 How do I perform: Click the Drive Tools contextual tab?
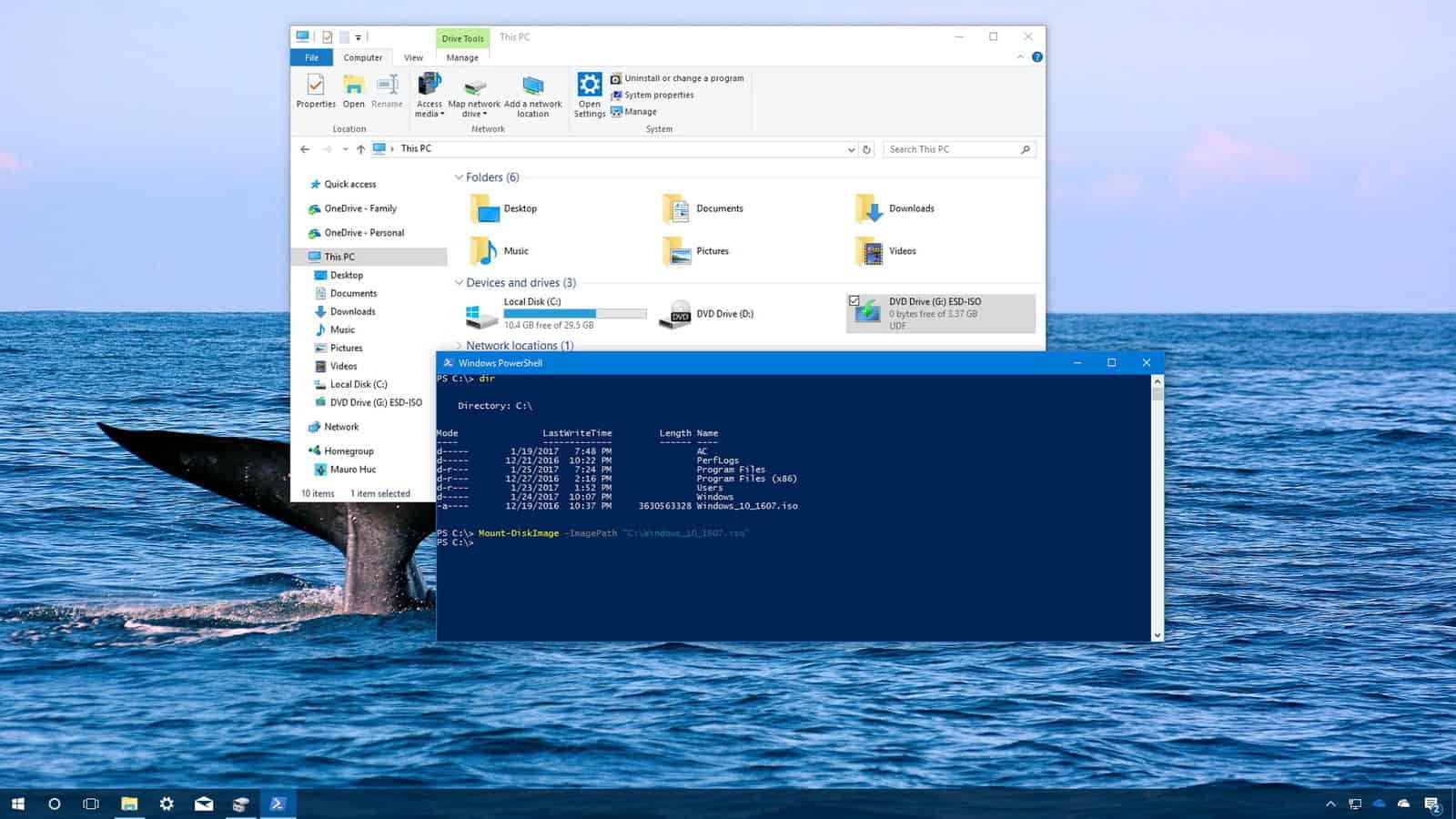click(x=462, y=38)
